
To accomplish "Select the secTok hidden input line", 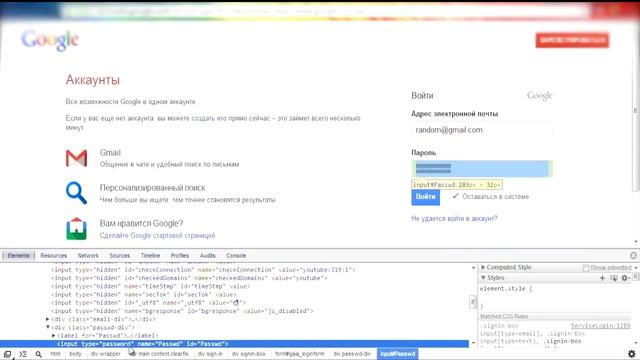I will click(x=144, y=294).
